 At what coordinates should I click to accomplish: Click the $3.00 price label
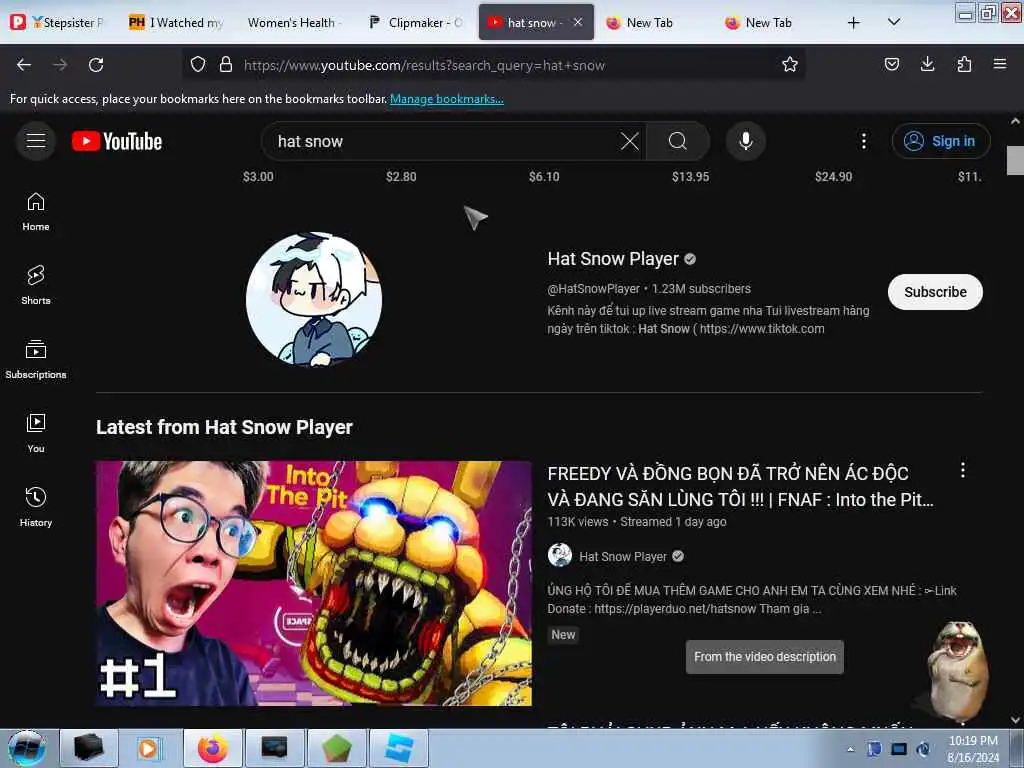pos(258,176)
